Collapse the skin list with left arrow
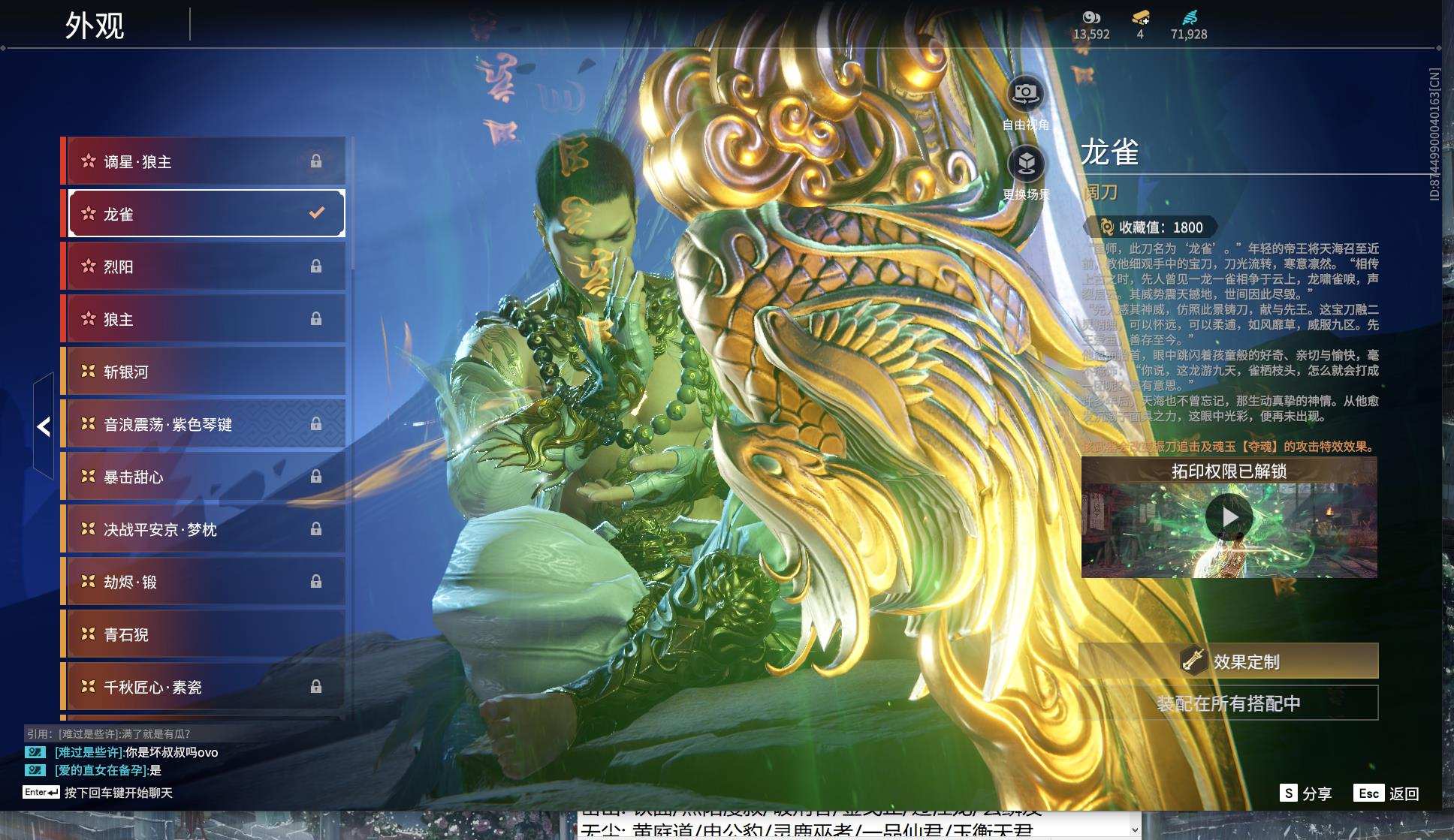The image size is (1454, 840). (44, 426)
